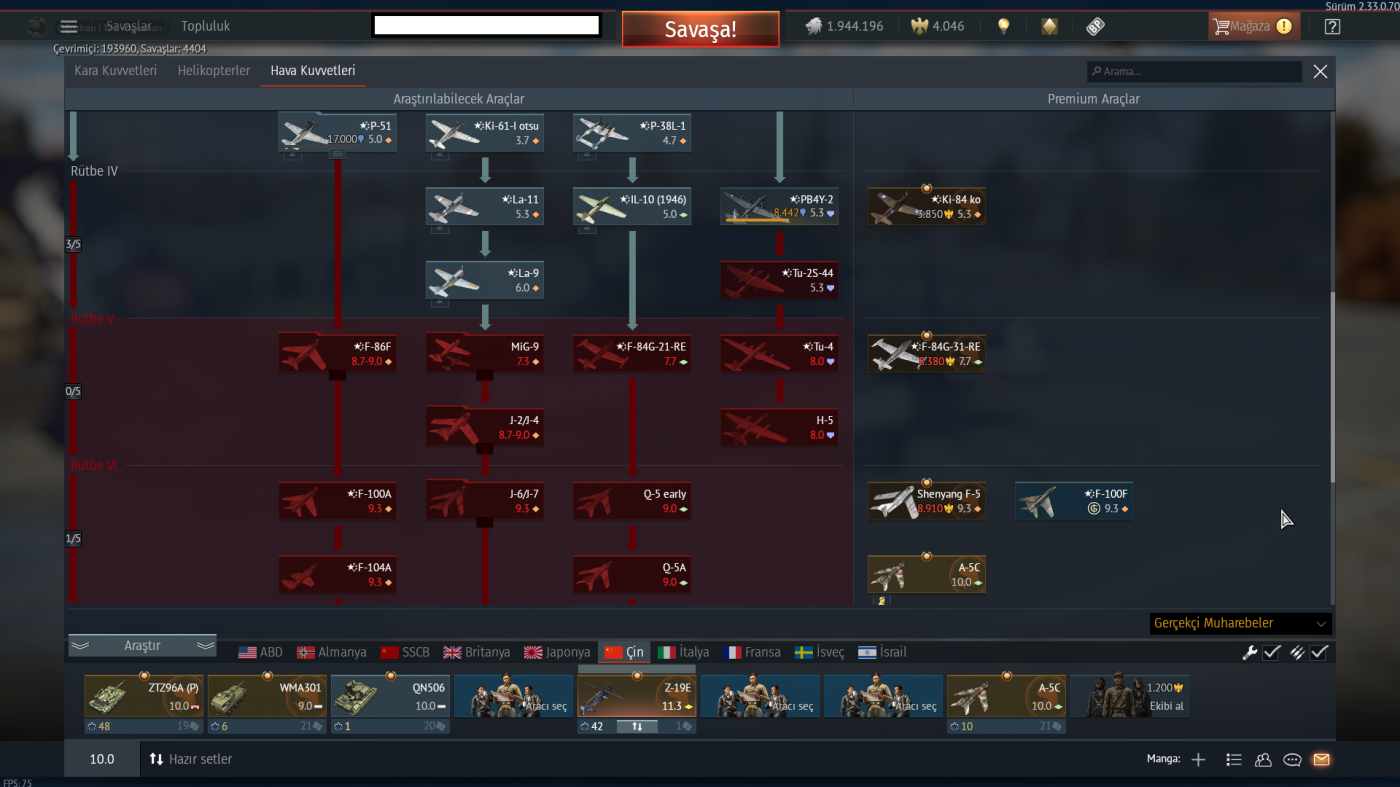The width and height of the screenshot is (1400, 787).
Task: Click the Silver Lions currency icon
Action: point(814,27)
